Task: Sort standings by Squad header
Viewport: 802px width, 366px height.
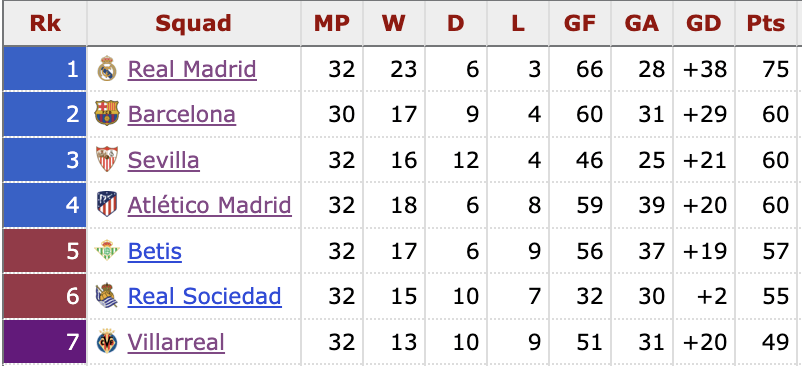Action: click(x=193, y=23)
